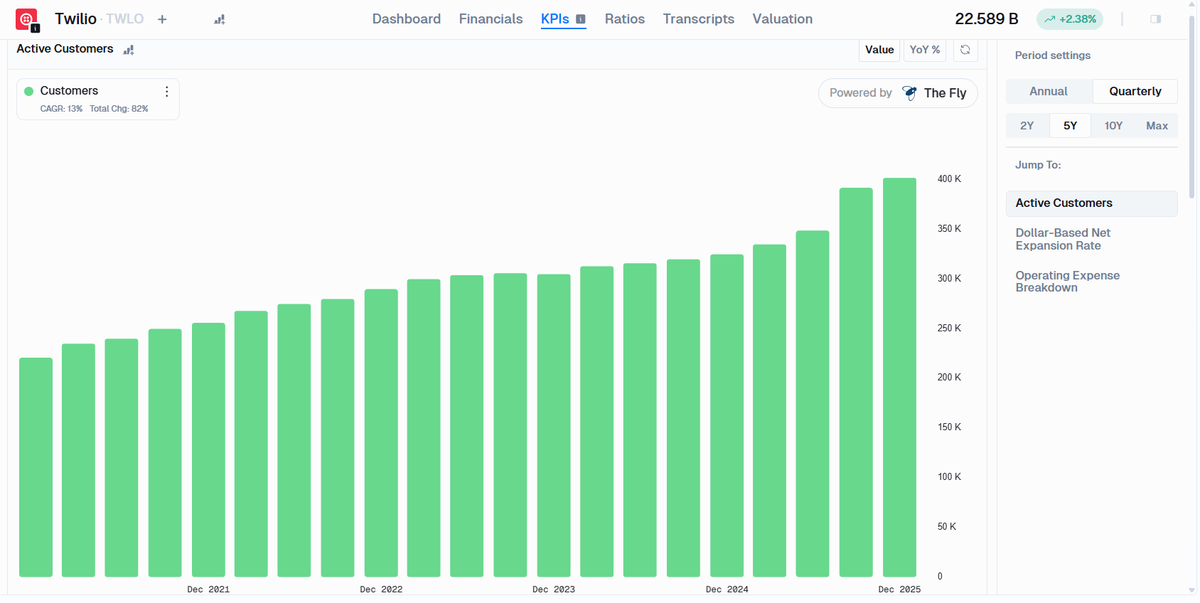This screenshot has height=603, width=1200.
Task: Click the Dec 2022 axis label
Action: [x=381, y=590]
